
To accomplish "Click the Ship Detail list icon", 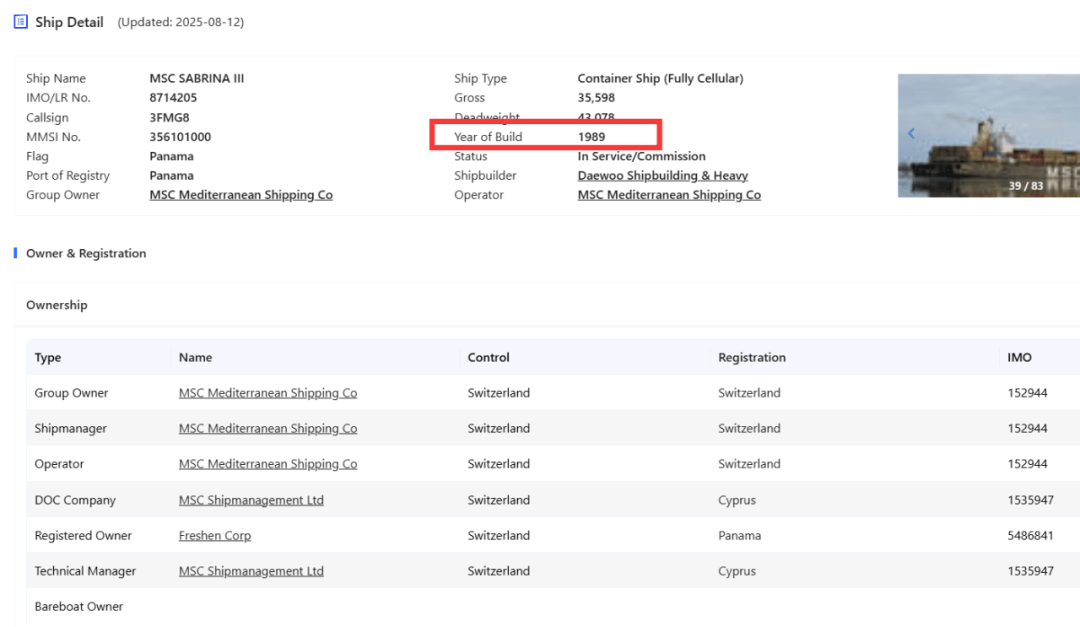I will coord(21,22).
